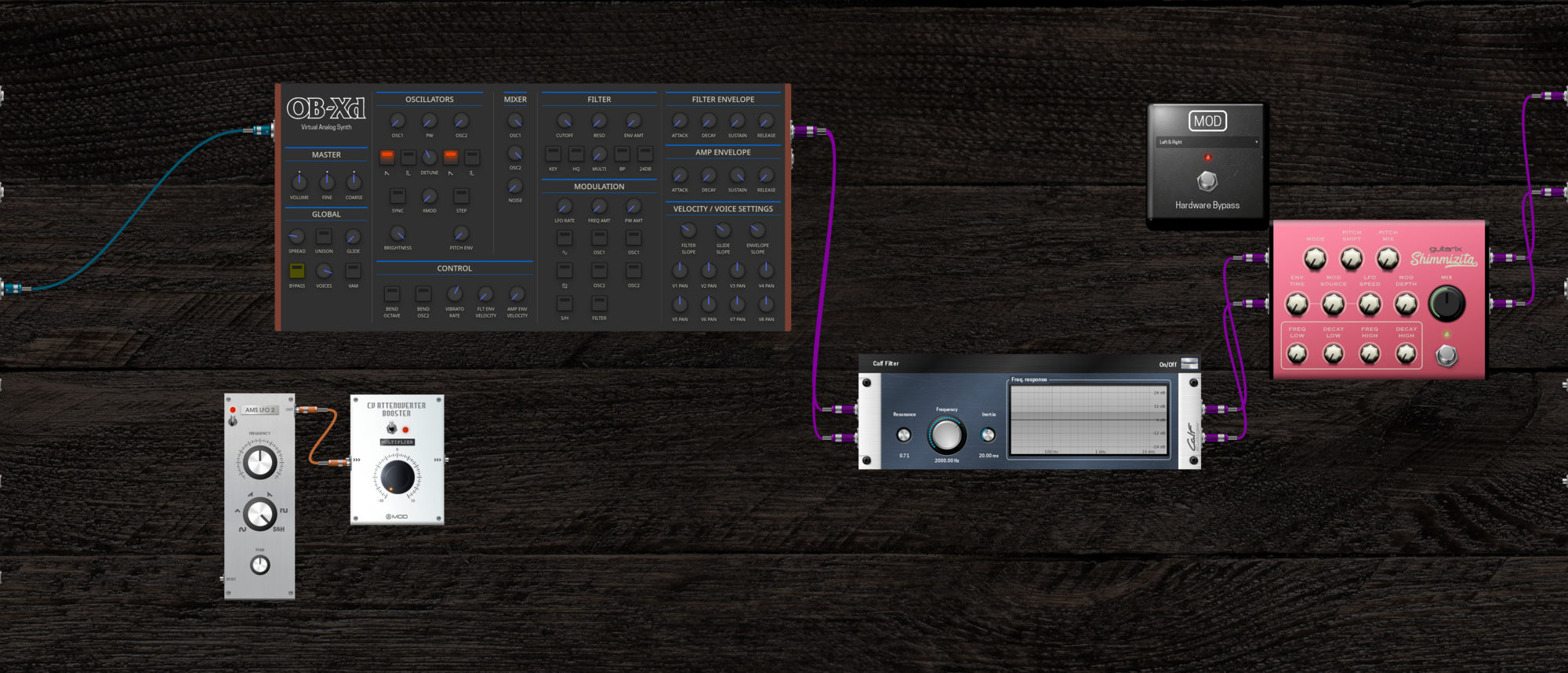Viewport: 1568px width, 673px height.
Task: Click the OB-Xd master Volume knob
Action: (x=299, y=181)
